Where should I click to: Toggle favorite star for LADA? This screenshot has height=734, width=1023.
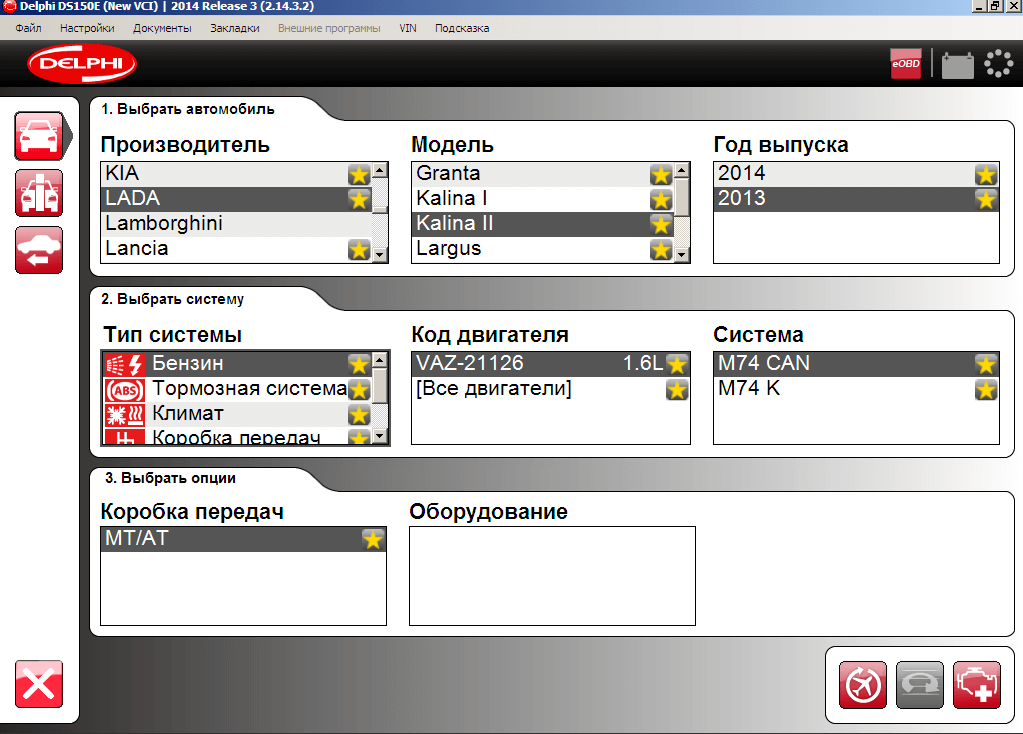(x=359, y=199)
